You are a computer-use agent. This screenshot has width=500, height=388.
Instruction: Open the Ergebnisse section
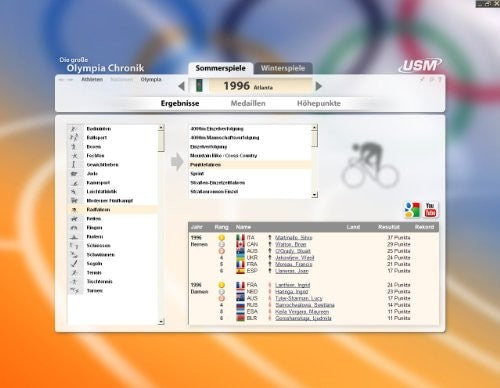(x=180, y=103)
